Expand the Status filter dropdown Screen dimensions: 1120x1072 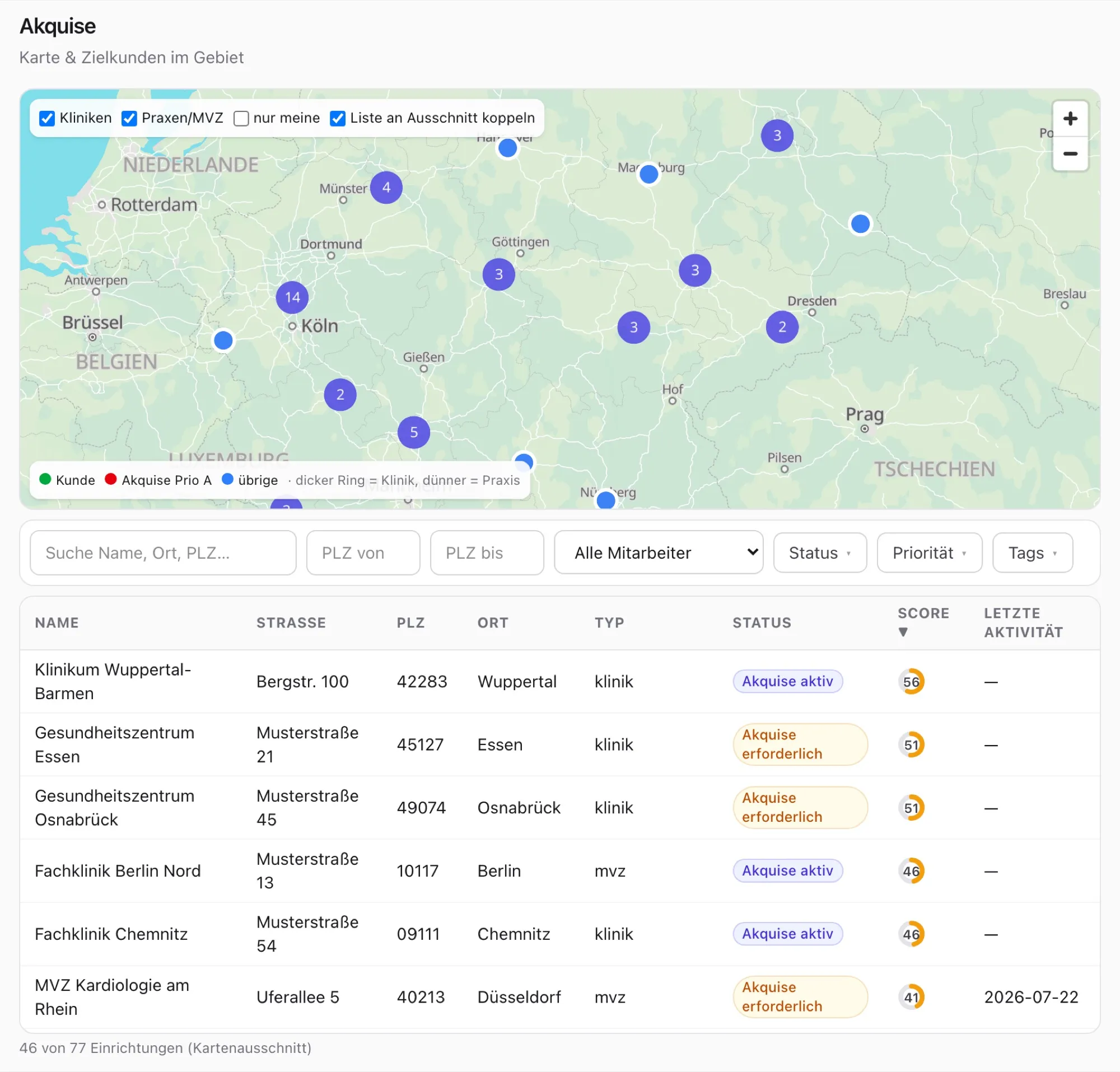pyautogui.click(x=819, y=553)
